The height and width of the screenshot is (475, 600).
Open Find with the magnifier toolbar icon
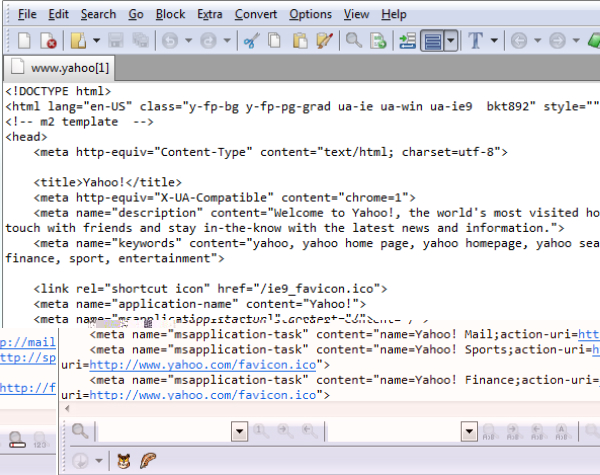tap(354, 40)
